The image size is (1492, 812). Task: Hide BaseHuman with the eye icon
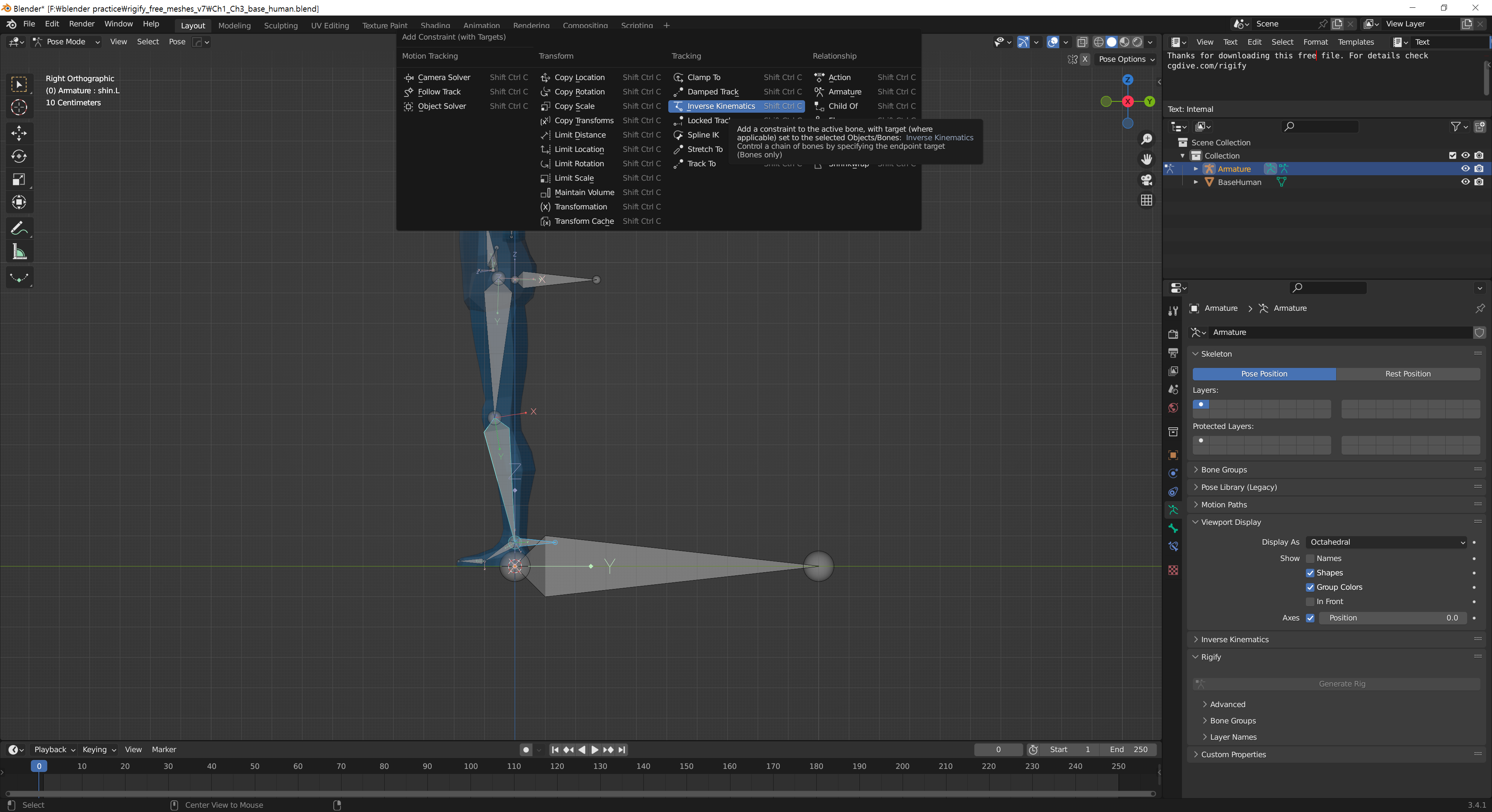1465,182
